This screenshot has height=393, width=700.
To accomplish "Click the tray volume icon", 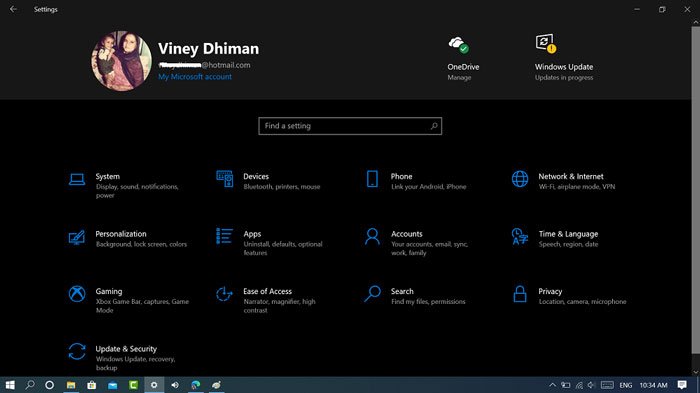I will 591,385.
